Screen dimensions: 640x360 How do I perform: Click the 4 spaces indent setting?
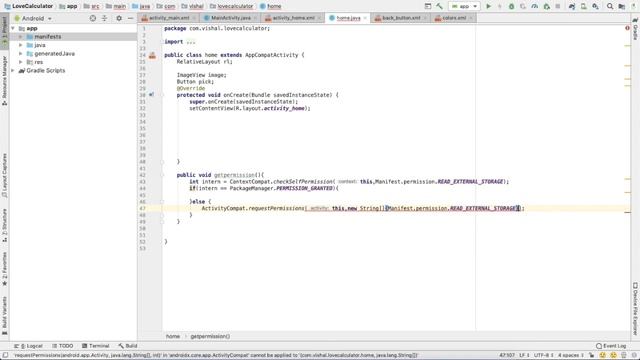tap(571, 356)
